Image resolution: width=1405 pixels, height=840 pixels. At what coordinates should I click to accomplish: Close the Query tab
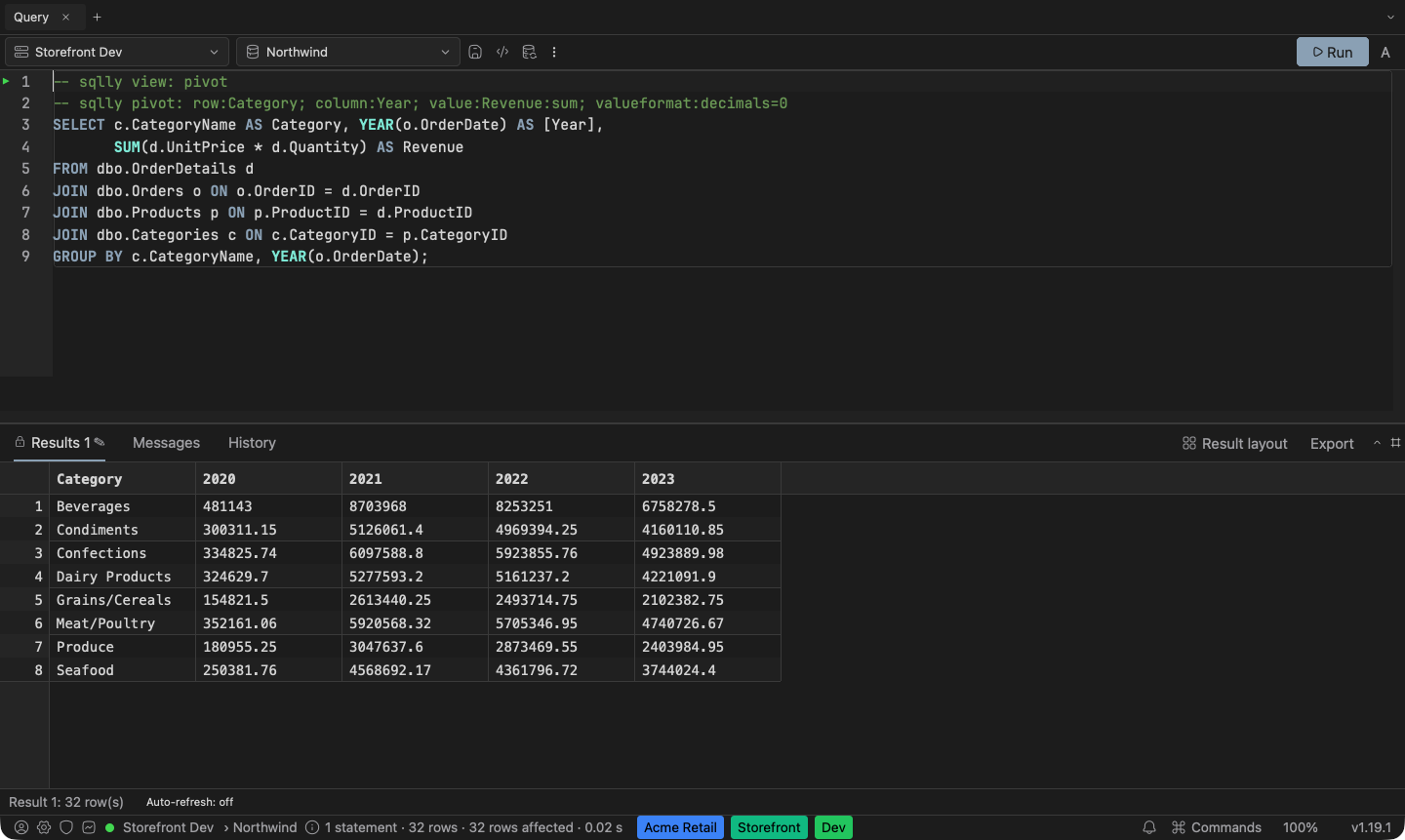tap(65, 17)
